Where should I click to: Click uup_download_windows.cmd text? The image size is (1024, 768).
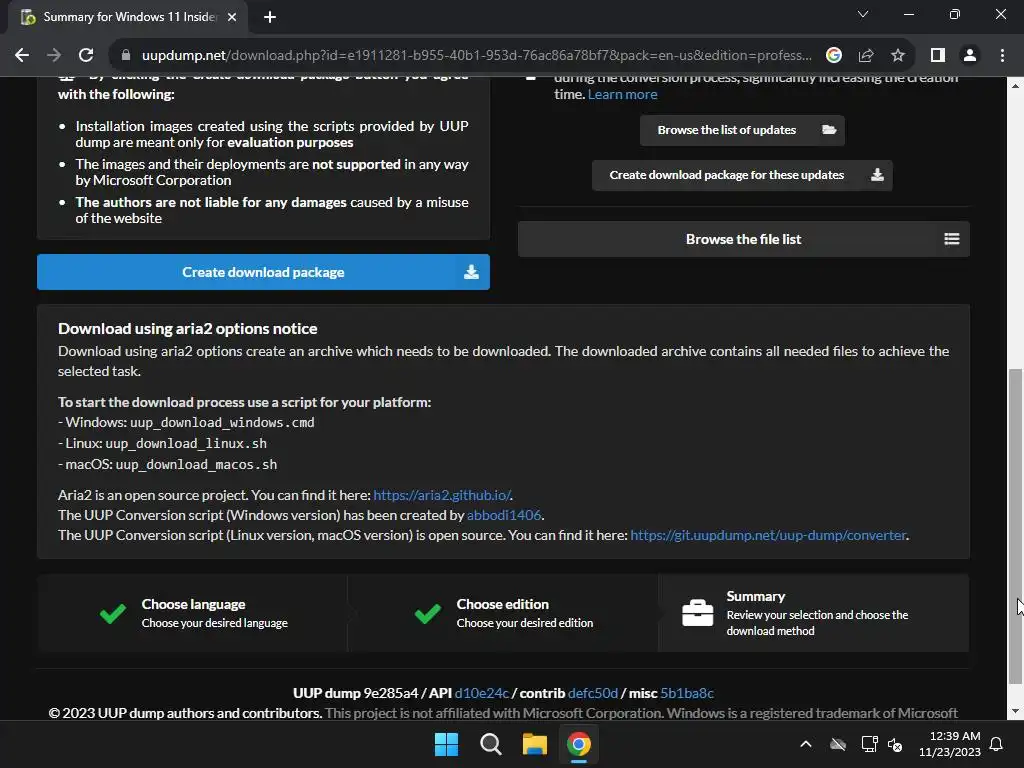coord(222,423)
